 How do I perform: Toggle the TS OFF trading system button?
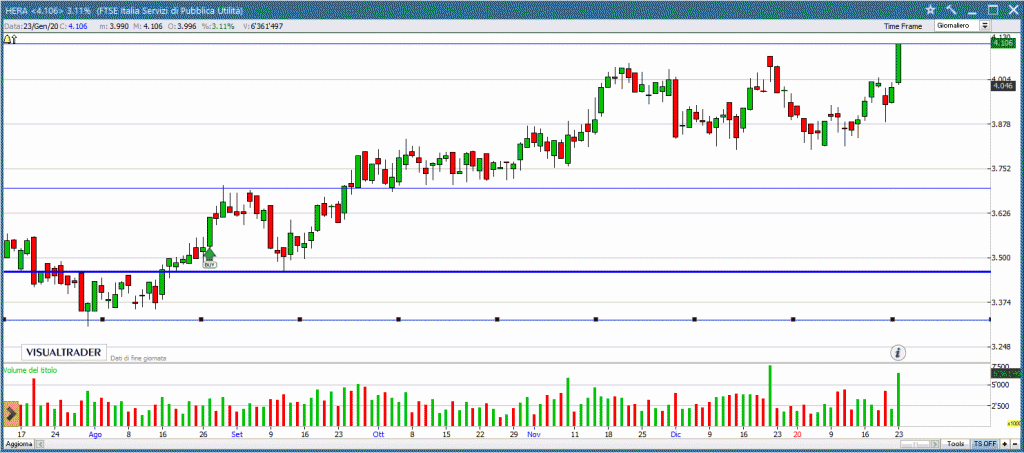coord(984,444)
